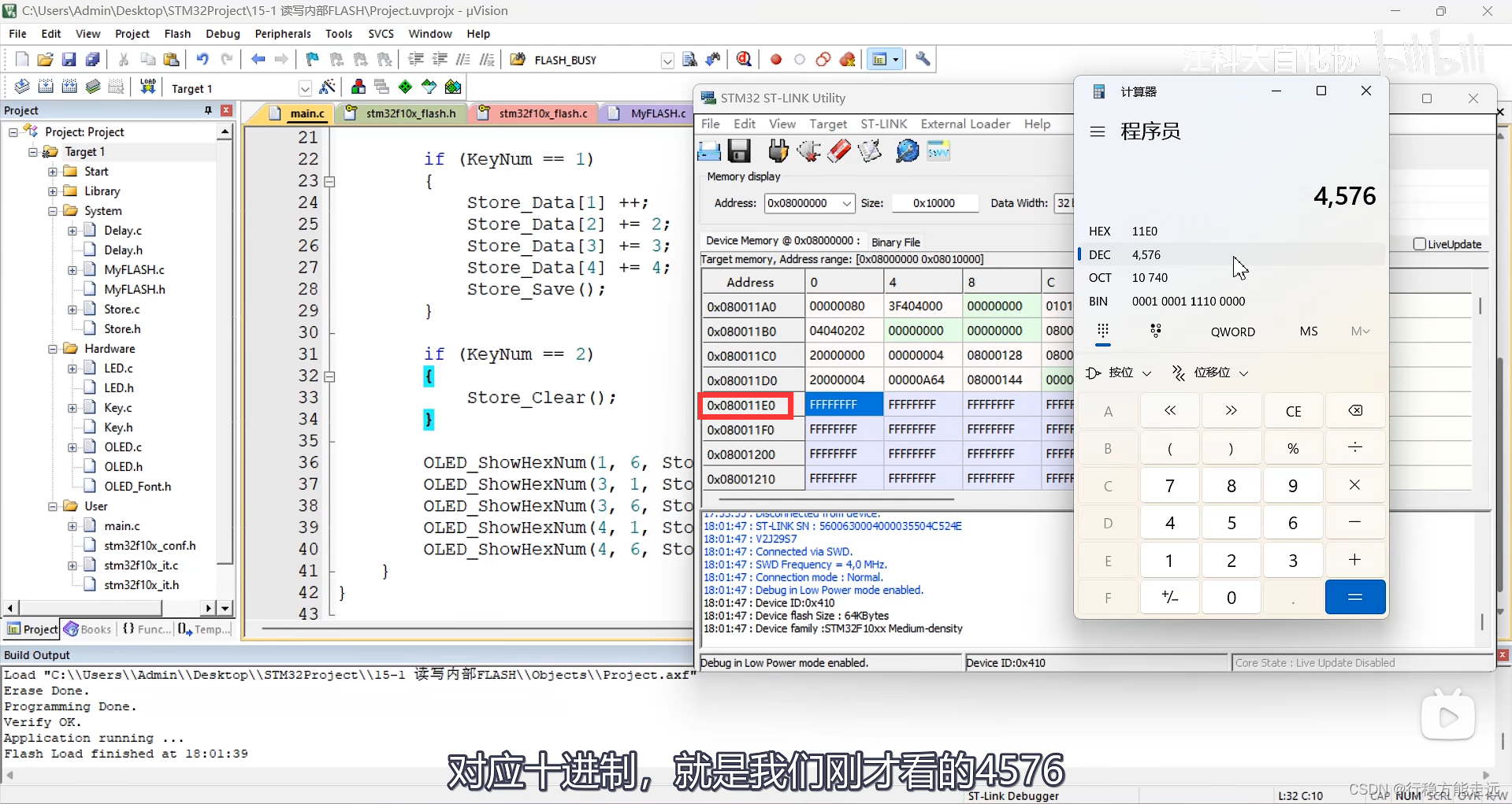Switch to stm32f10x_flash.h tab
Image resolution: width=1512 pixels, height=804 pixels.
coord(403,113)
